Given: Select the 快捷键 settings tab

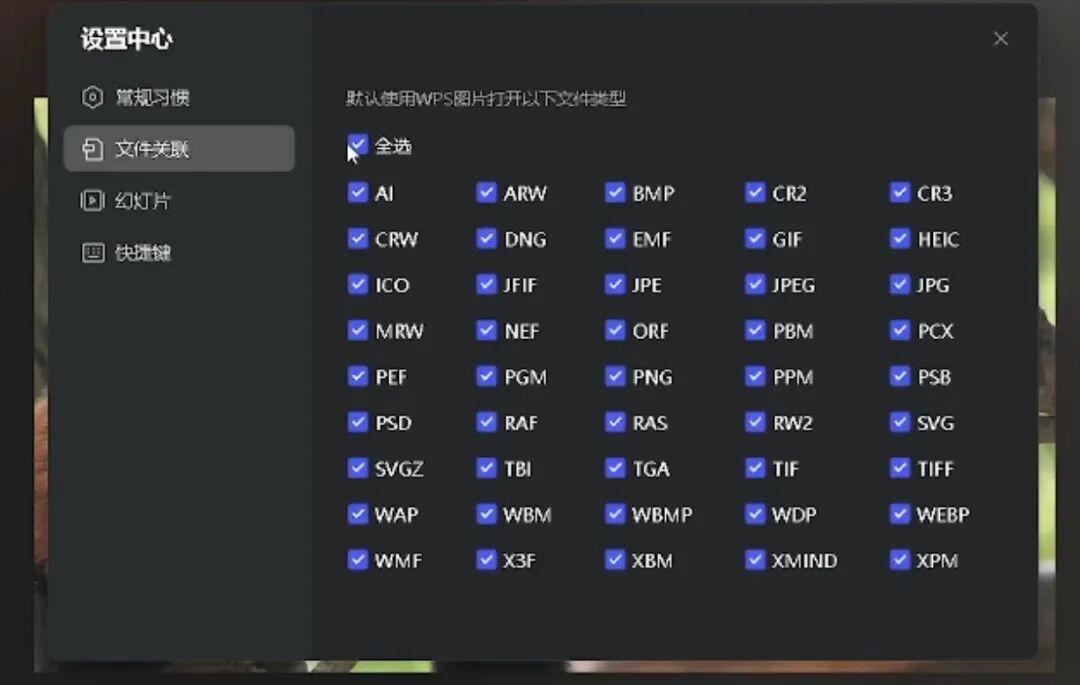Looking at the screenshot, I should coord(142,253).
